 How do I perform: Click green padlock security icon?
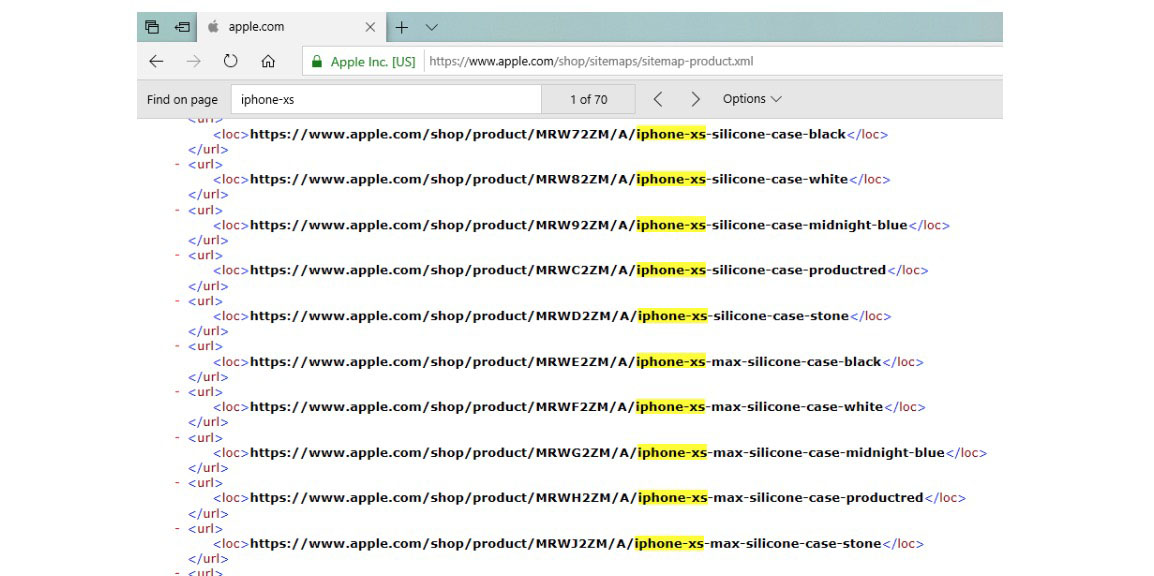[316, 62]
